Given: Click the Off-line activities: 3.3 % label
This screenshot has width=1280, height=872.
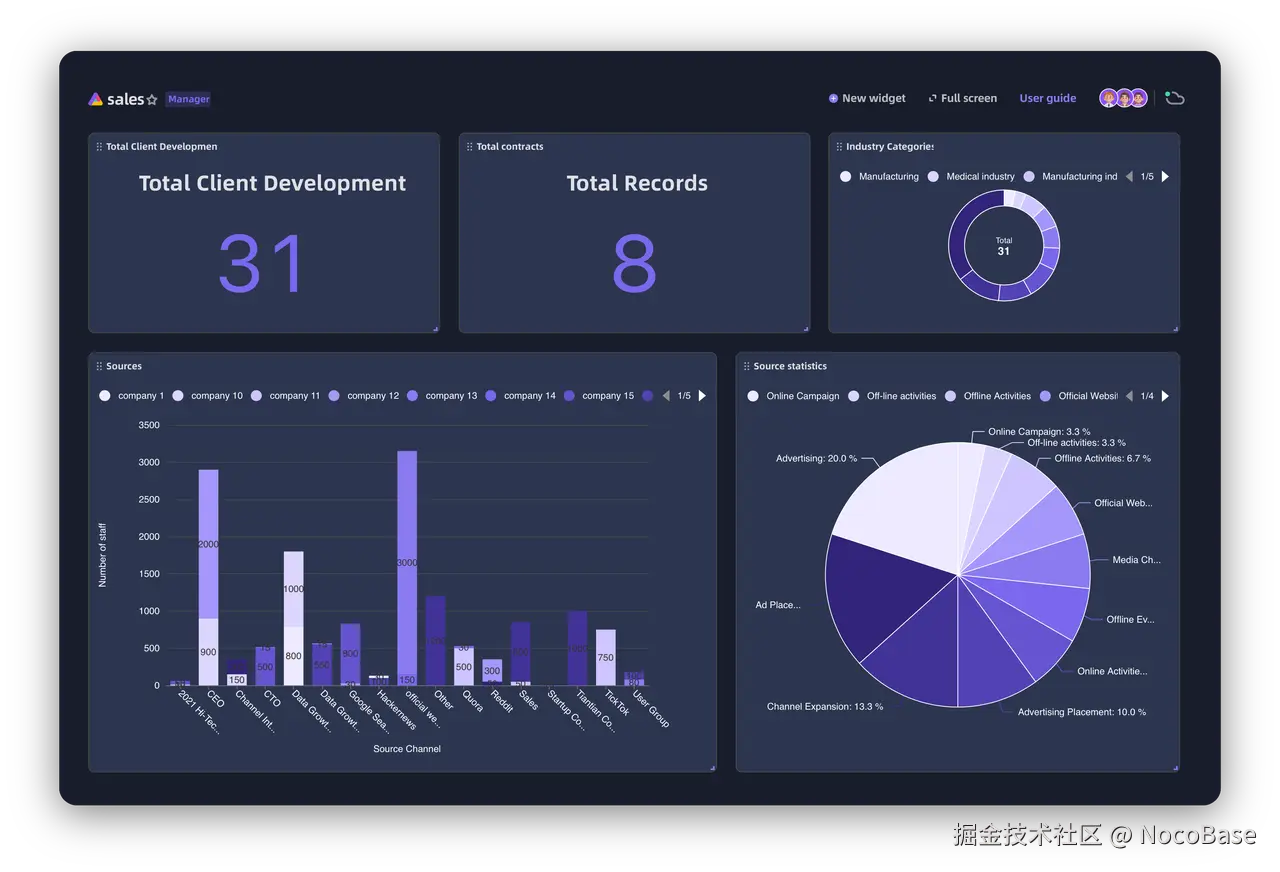Looking at the screenshot, I should tap(1076, 442).
